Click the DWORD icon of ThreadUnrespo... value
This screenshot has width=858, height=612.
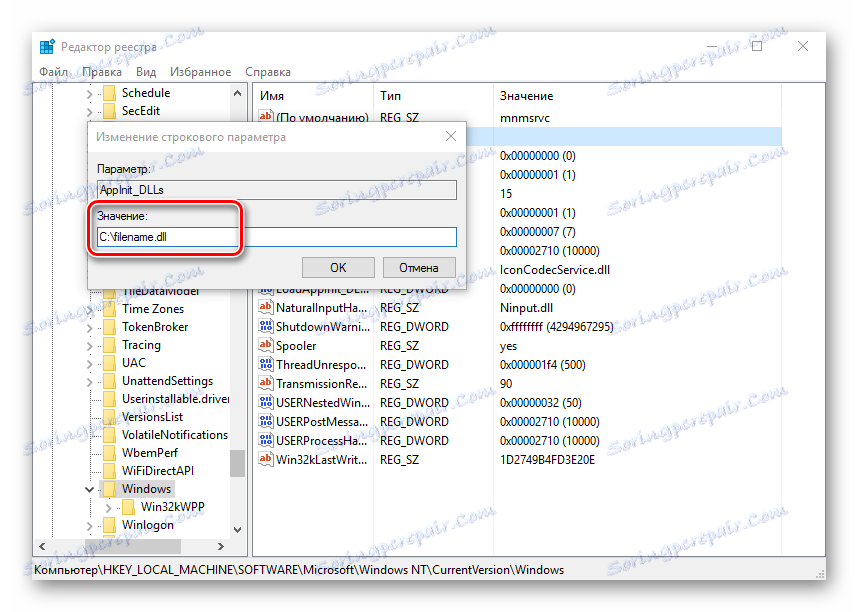265,364
